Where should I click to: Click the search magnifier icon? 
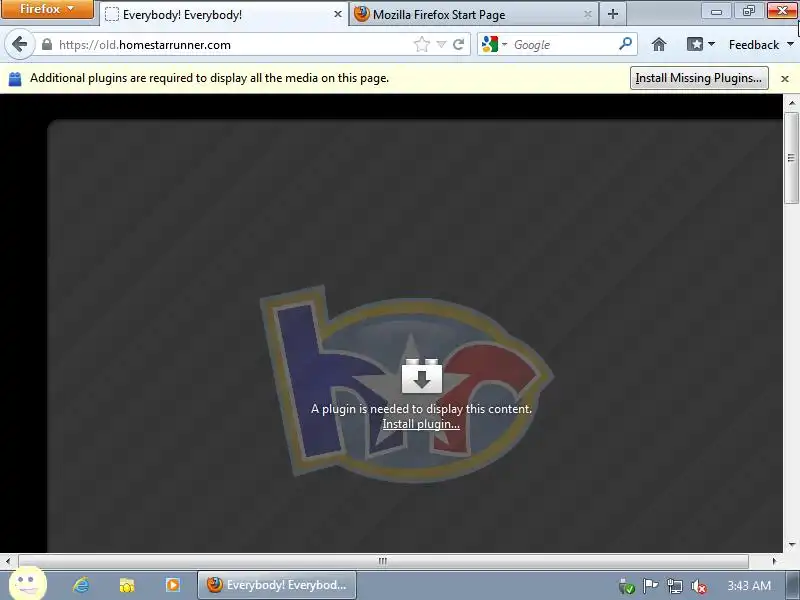pyautogui.click(x=625, y=44)
